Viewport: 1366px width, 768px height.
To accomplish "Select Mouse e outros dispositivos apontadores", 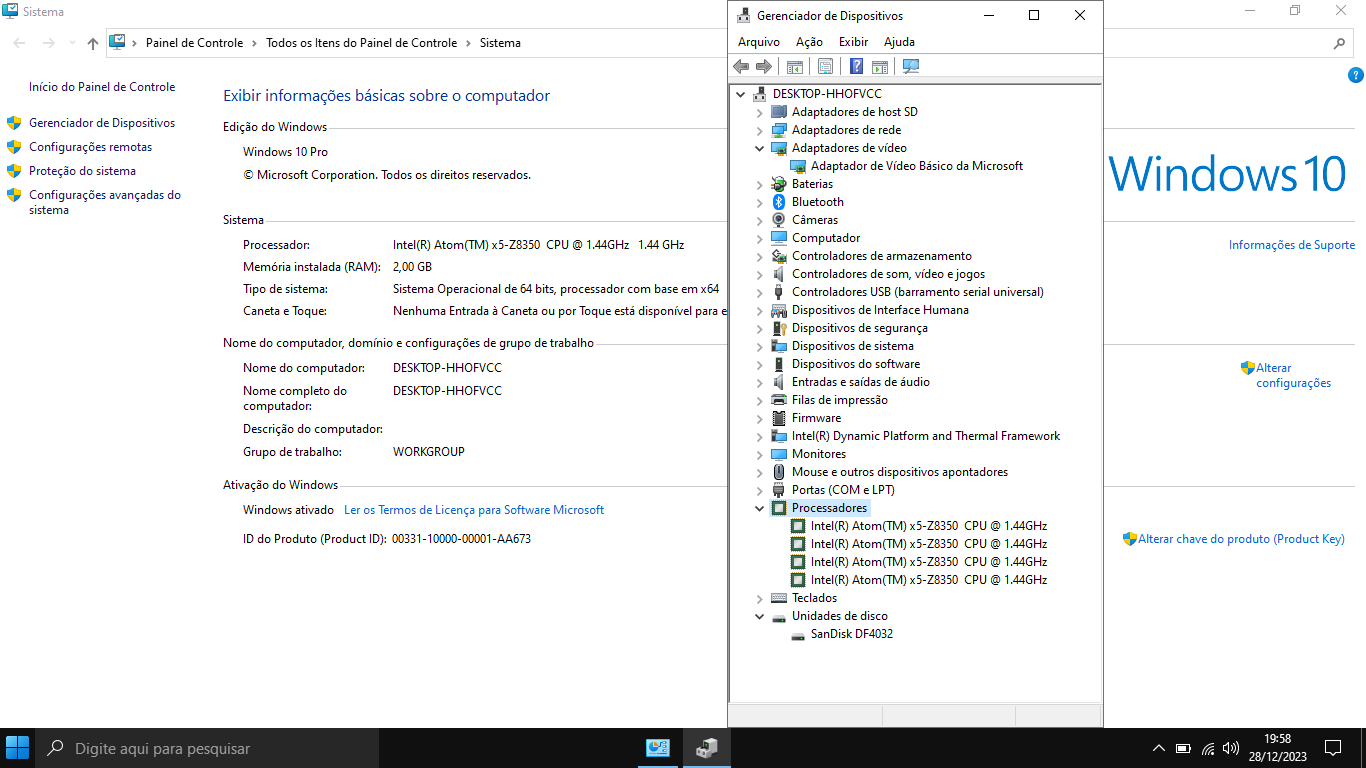I will (889, 472).
